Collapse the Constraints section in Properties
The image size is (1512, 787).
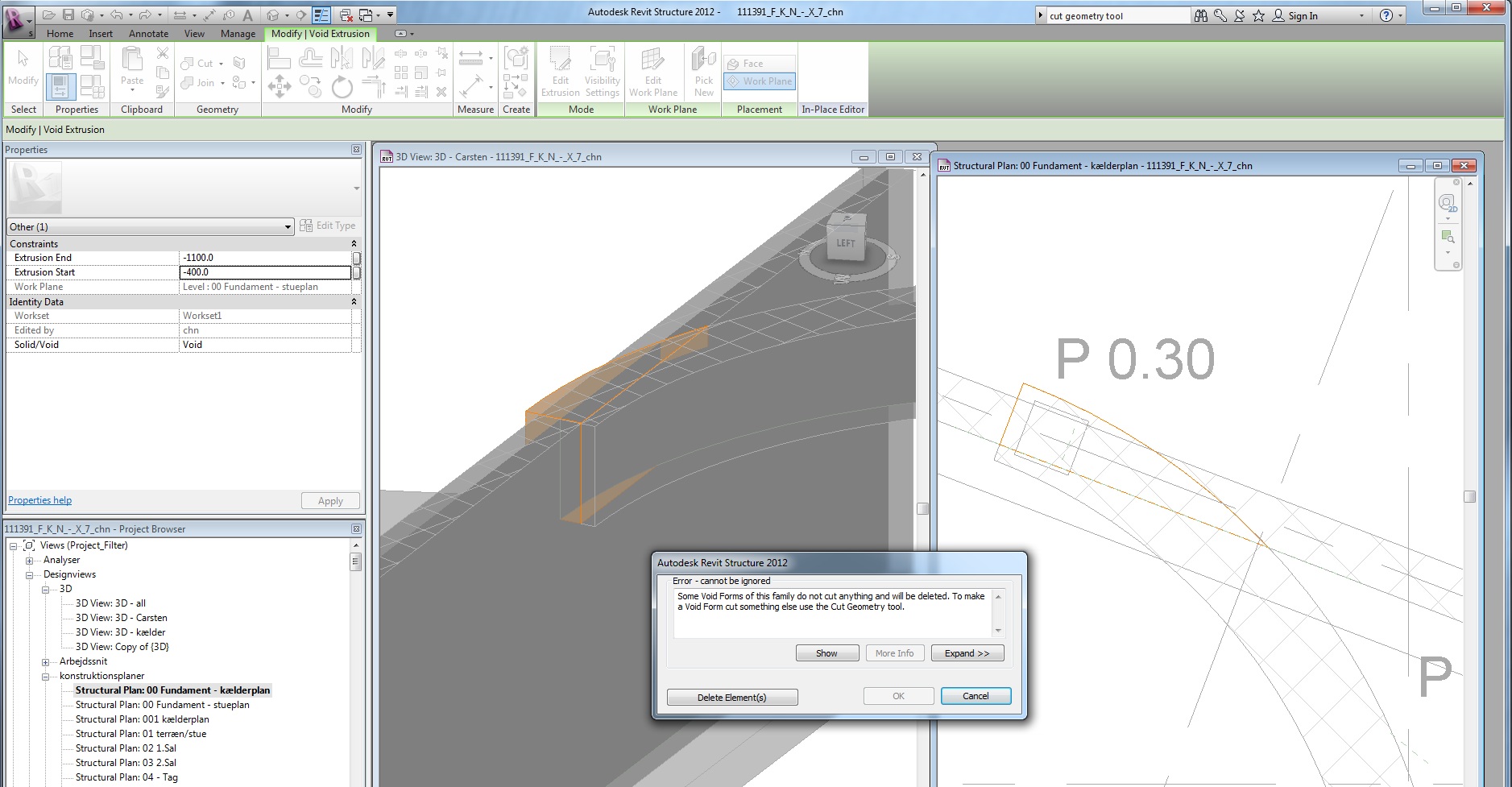(x=354, y=243)
